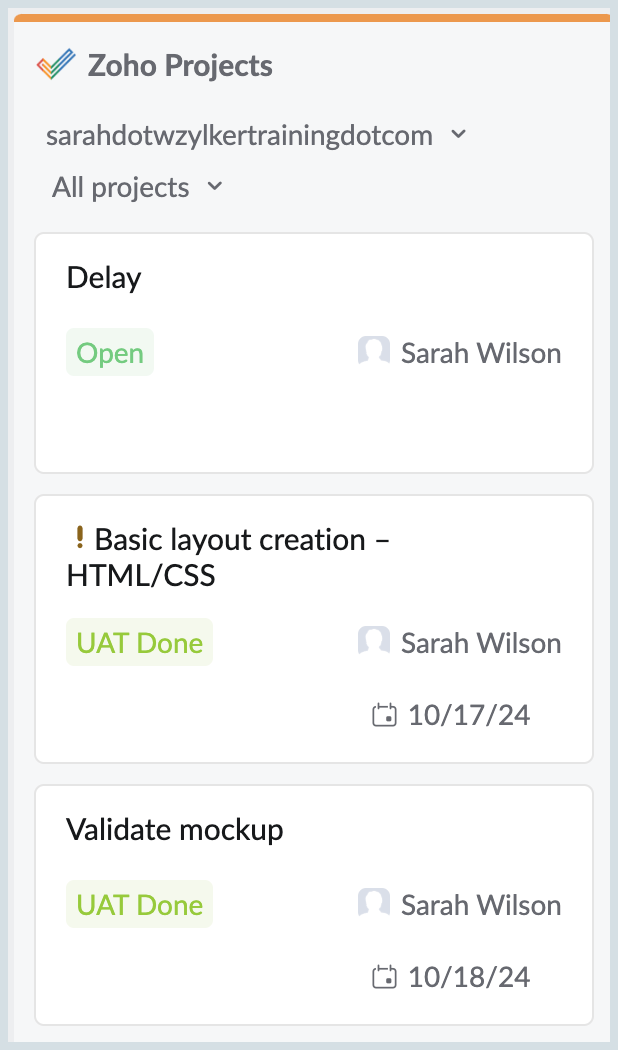Open the Validate mockup task
618x1050 pixels.
tap(175, 829)
